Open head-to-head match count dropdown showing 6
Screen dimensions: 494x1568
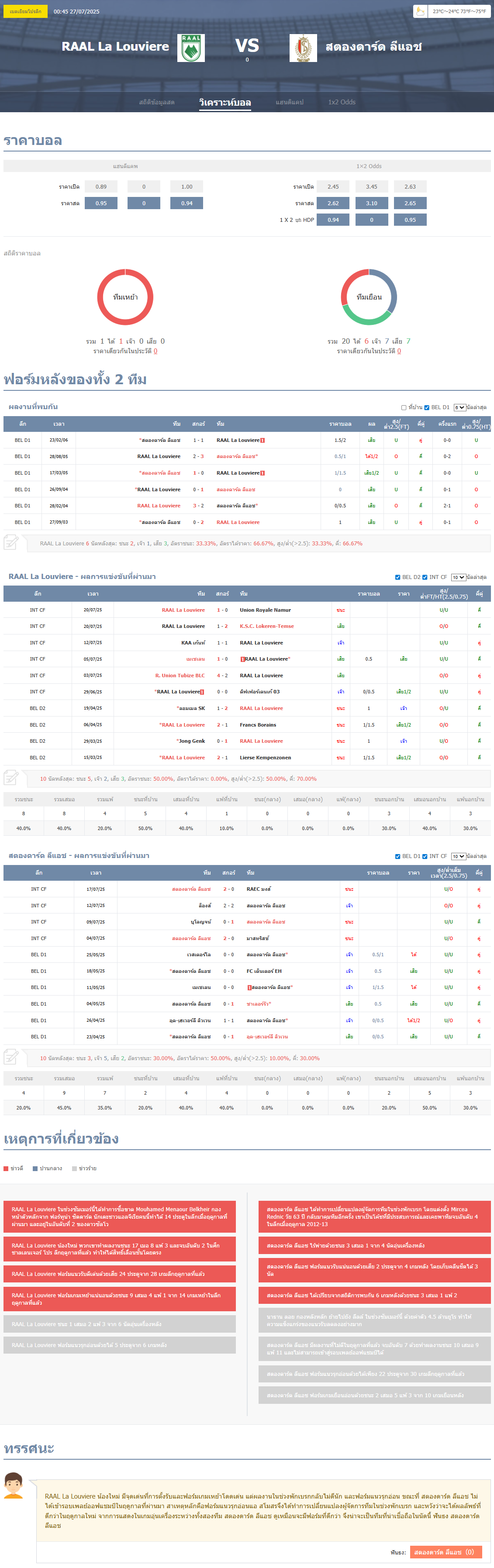click(x=459, y=407)
